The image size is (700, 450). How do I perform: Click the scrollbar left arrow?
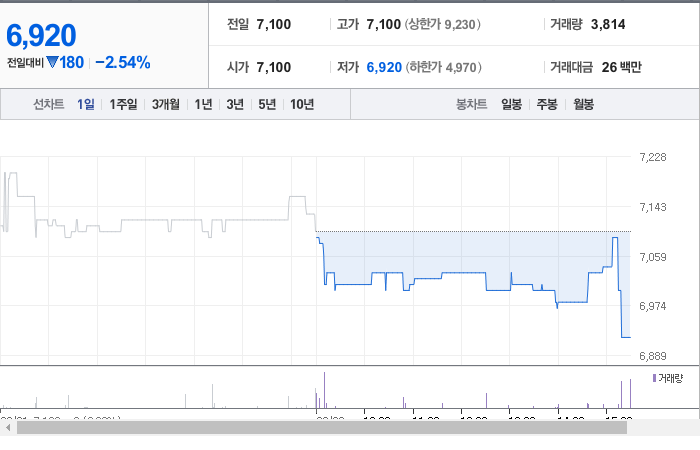point(8,428)
